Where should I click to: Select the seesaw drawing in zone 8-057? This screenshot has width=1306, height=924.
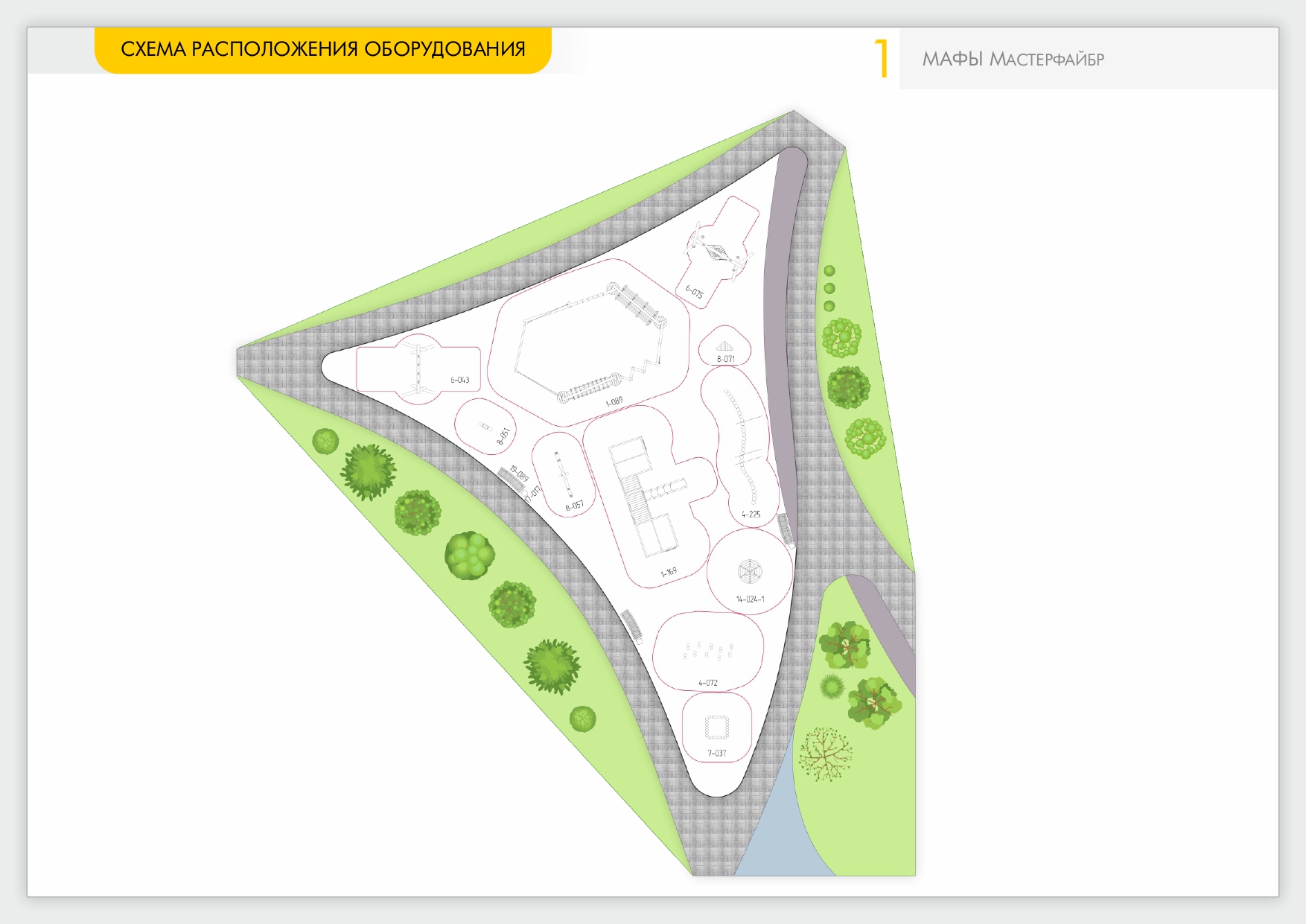[562, 474]
